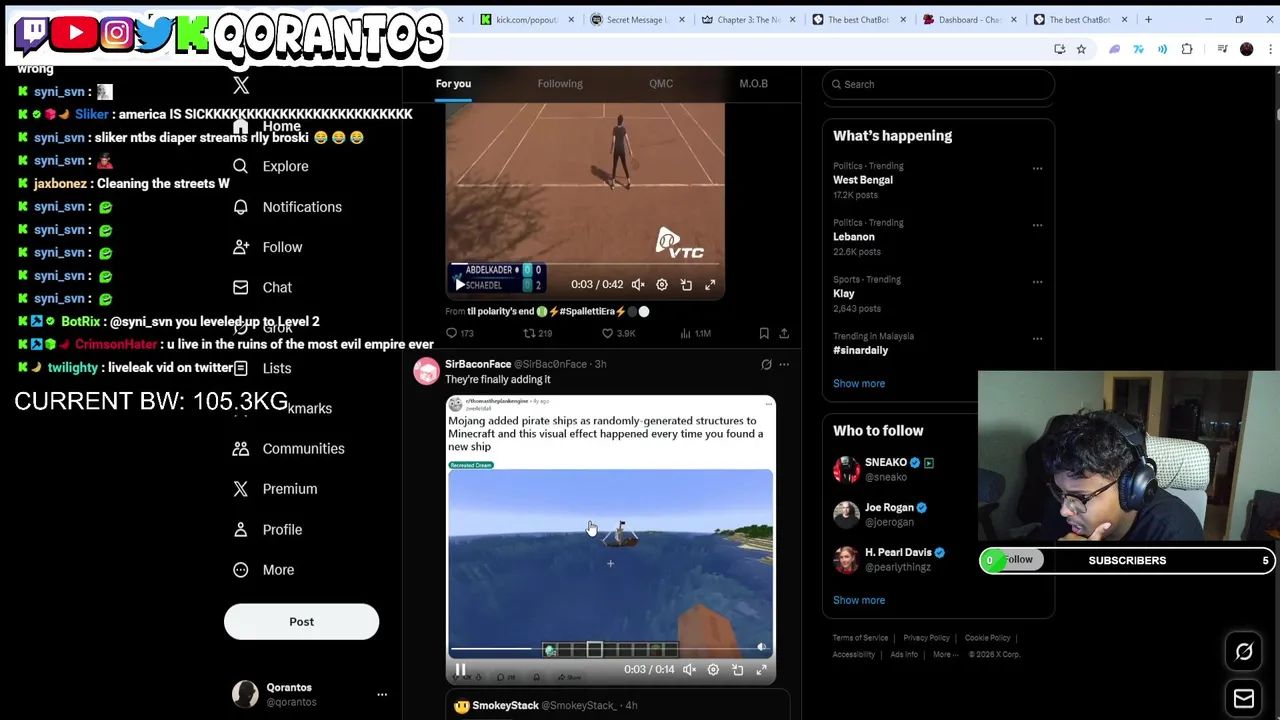The width and height of the screenshot is (1280, 720).
Task: Switch to the M.O.B tab
Action: click(x=753, y=84)
